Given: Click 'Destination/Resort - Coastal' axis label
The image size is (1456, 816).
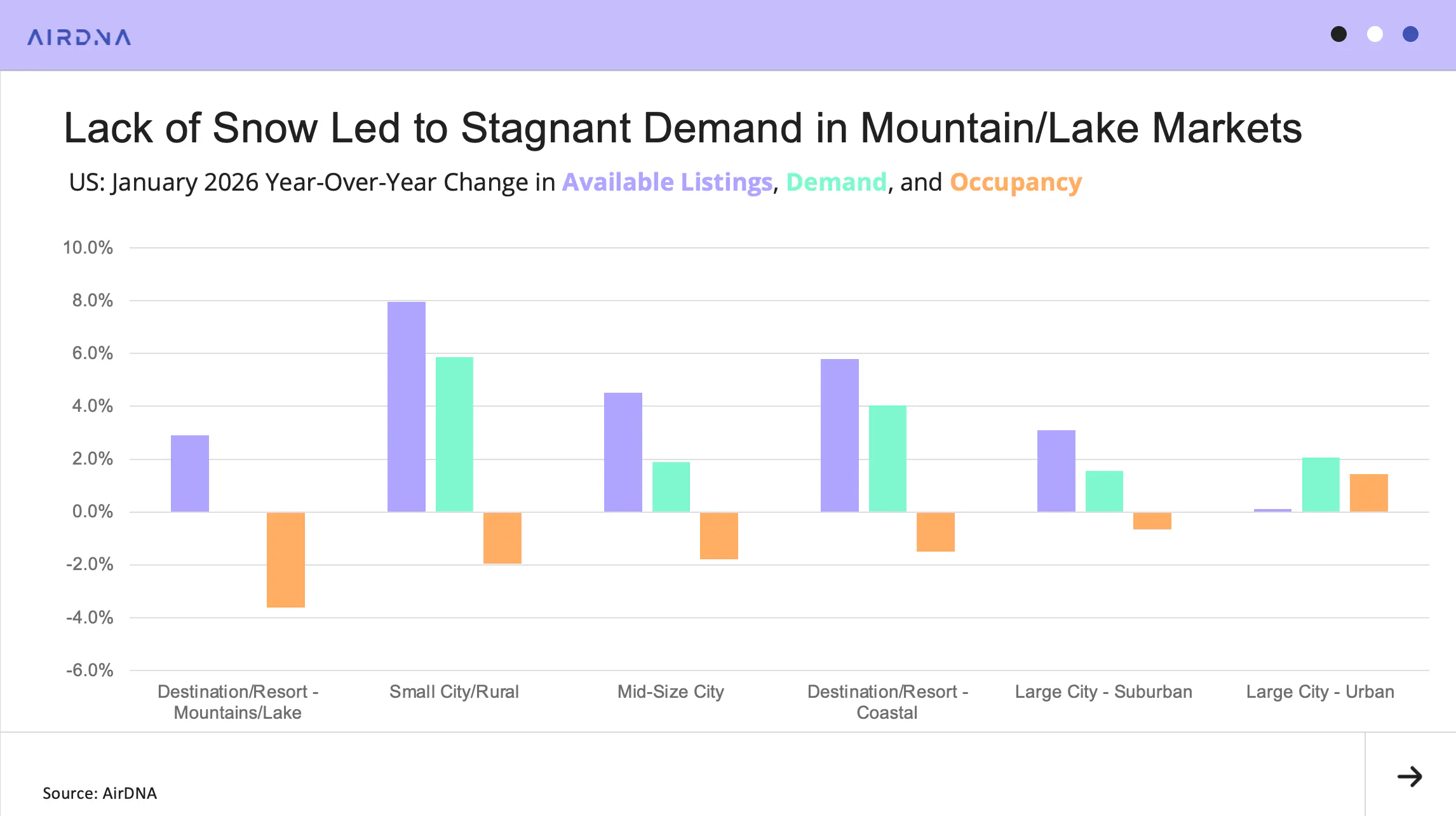Looking at the screenshot, I should [887, 702].
